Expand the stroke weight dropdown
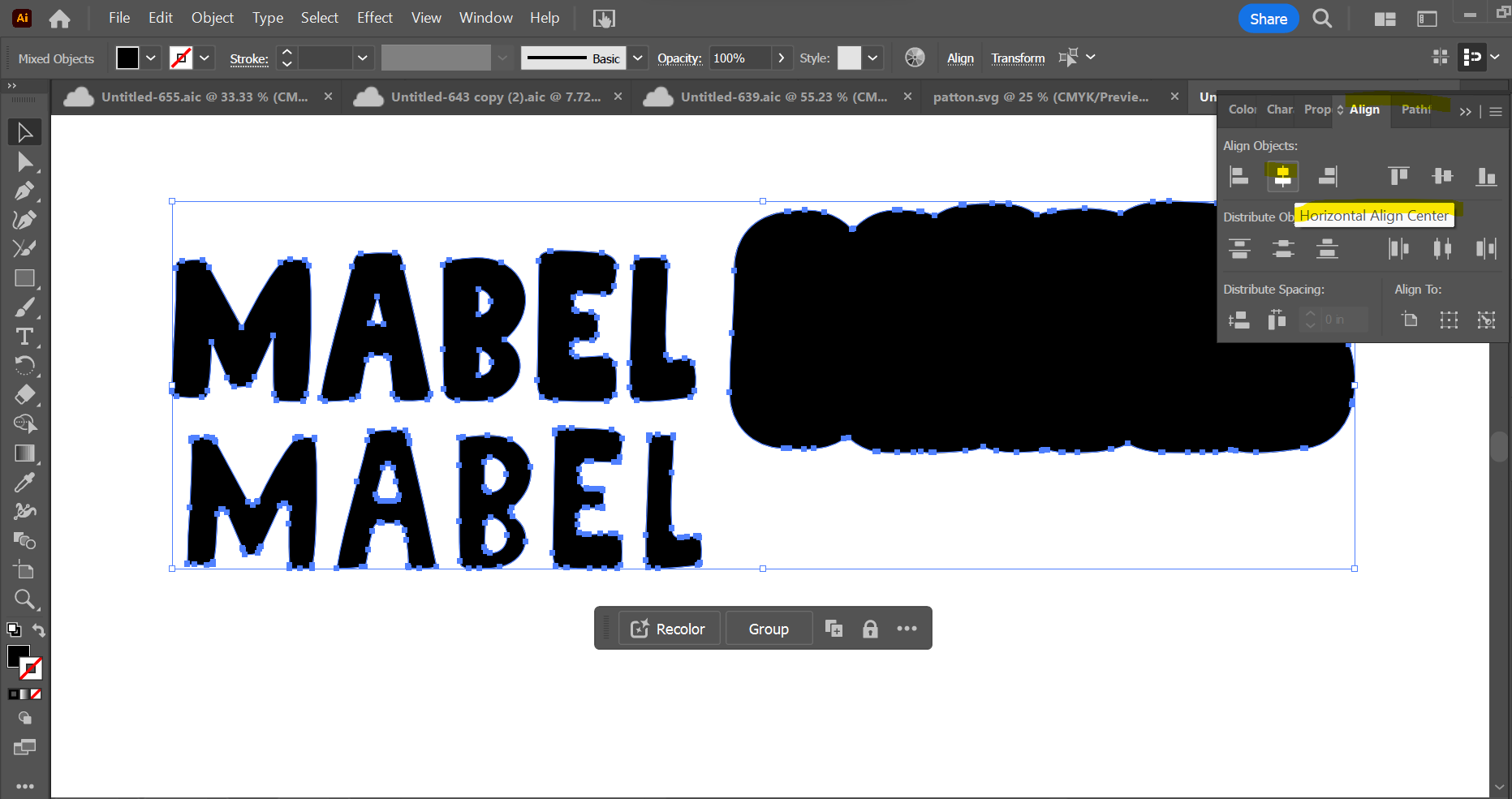The width and height of the screenshot is (1512, 799). tap(362, 58)
